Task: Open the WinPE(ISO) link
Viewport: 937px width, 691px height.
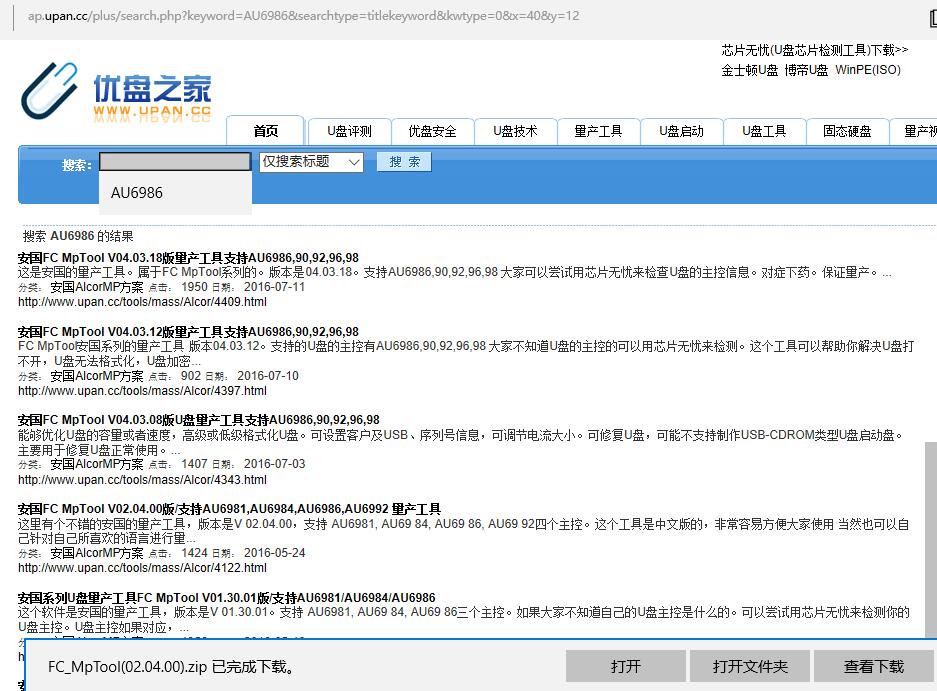Action: coord(869,69)
